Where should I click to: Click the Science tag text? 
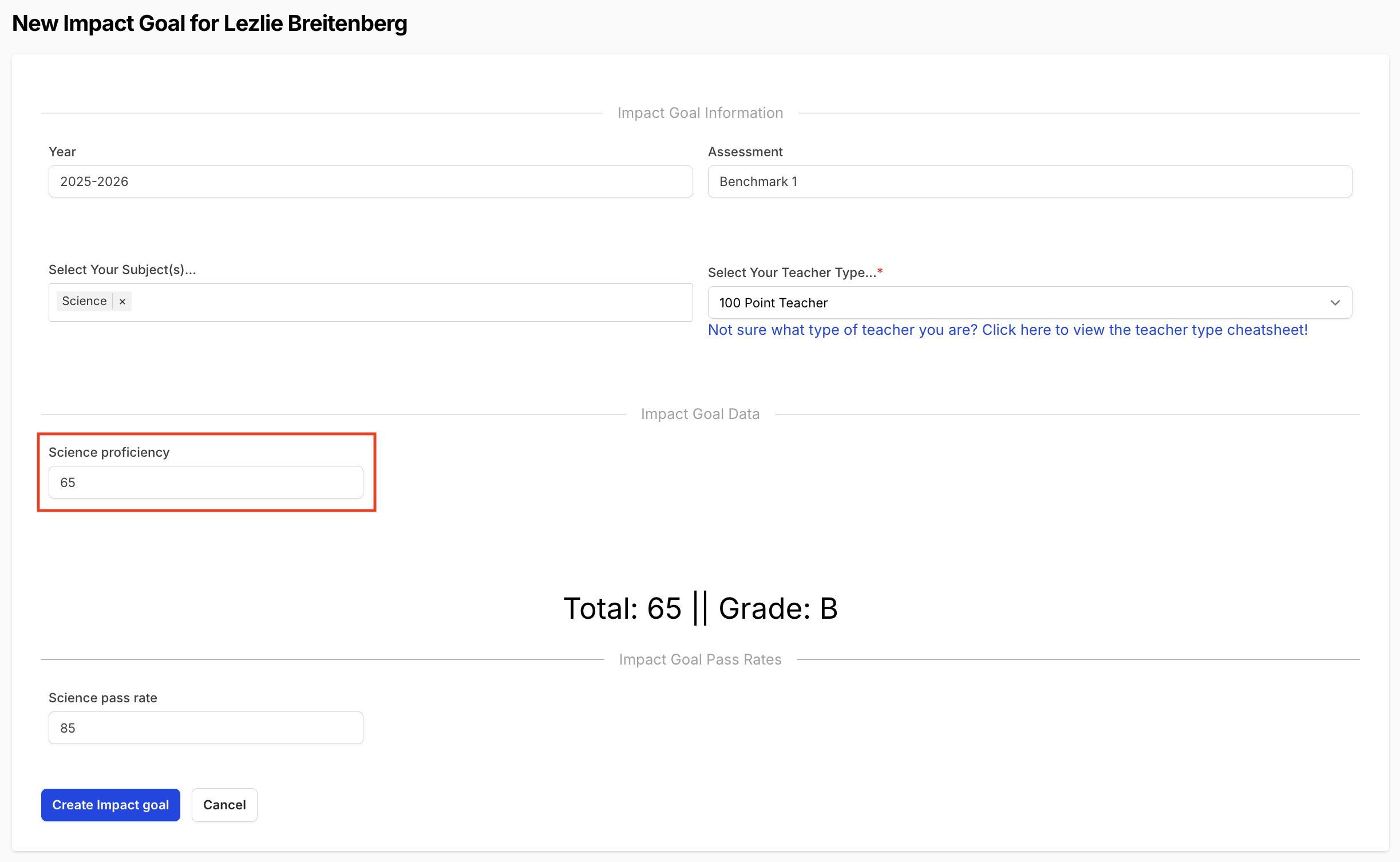(84, 301)
